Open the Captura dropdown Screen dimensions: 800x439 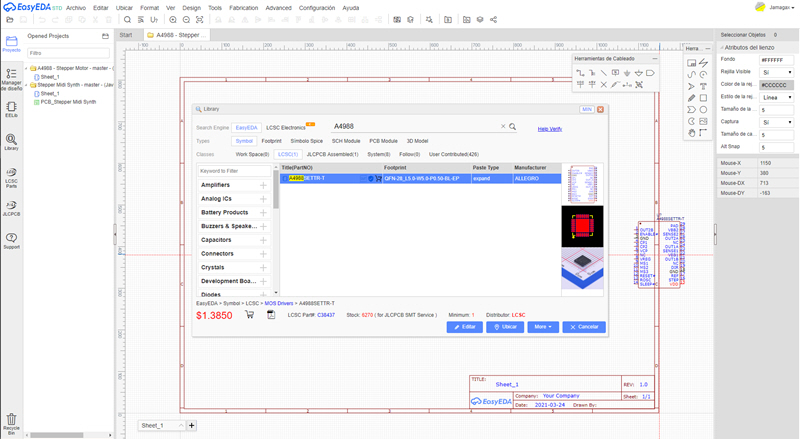[777, 122]
